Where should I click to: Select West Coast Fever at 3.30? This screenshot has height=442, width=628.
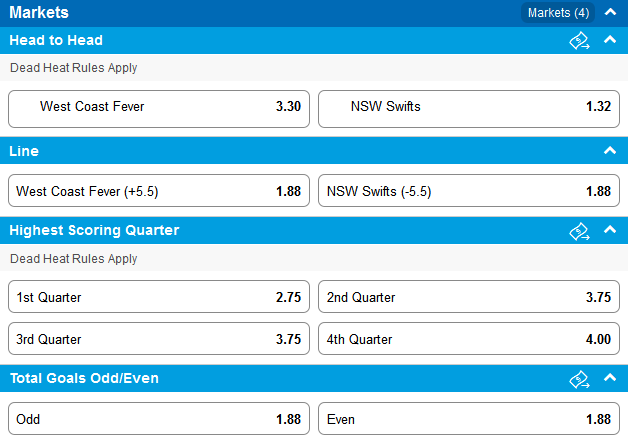coord(159,109)
